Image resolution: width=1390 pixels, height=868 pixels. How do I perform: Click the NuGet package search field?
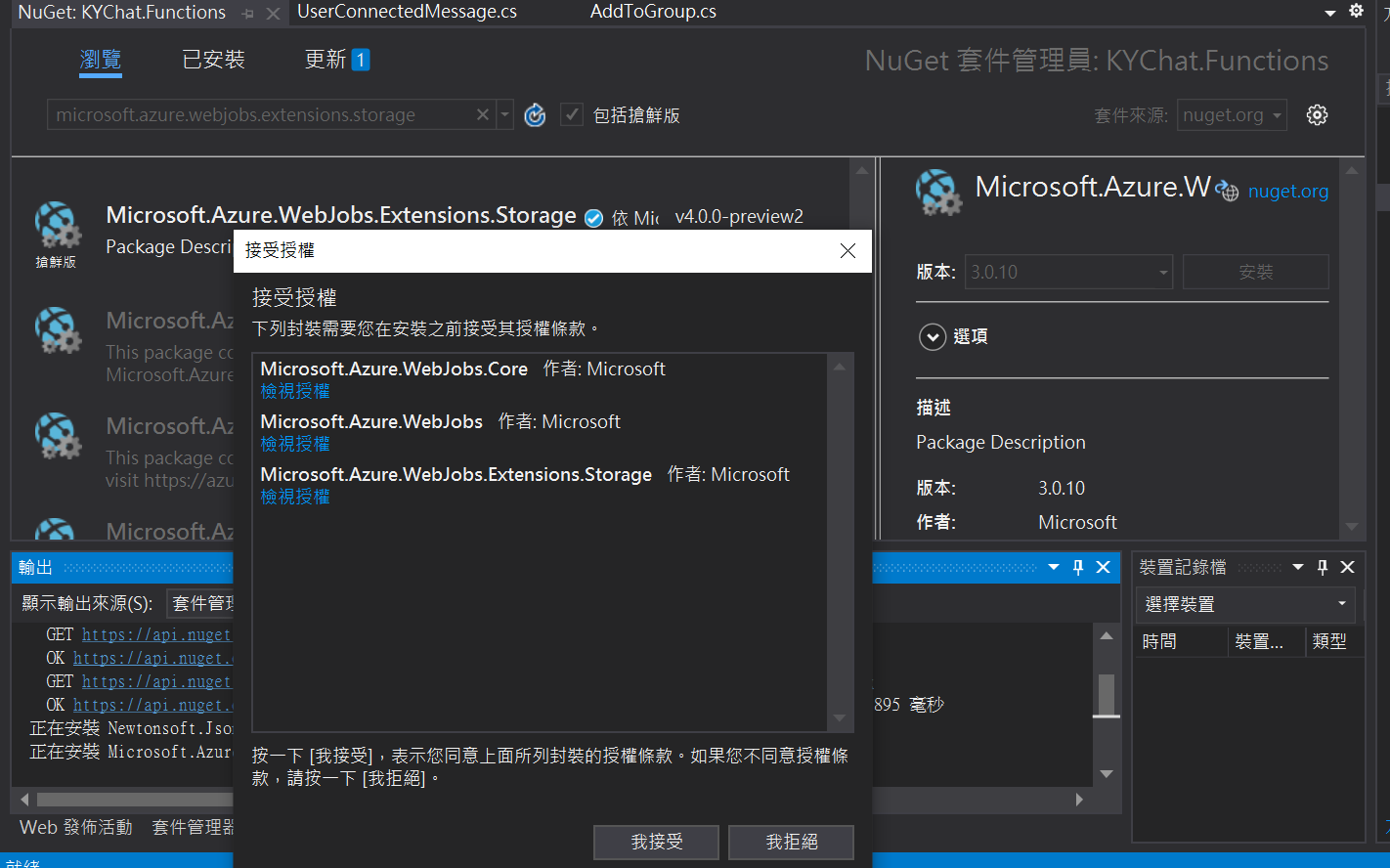[262, 114]
